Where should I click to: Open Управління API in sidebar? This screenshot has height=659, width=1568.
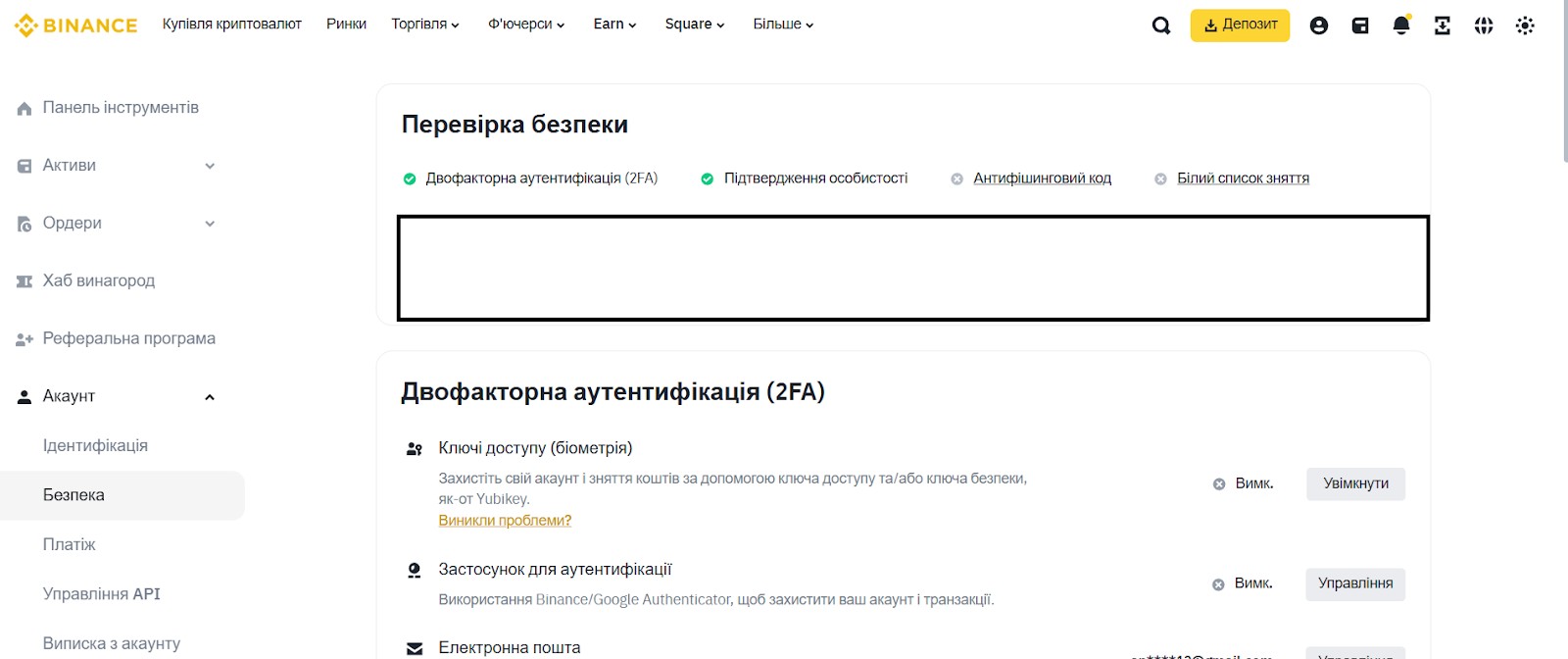coord(101,594)
